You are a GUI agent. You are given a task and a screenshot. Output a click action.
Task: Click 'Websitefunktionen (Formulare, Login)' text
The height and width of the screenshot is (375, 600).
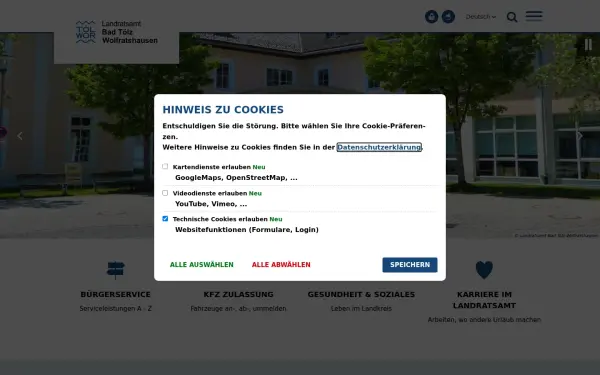(x=247, y=230)
